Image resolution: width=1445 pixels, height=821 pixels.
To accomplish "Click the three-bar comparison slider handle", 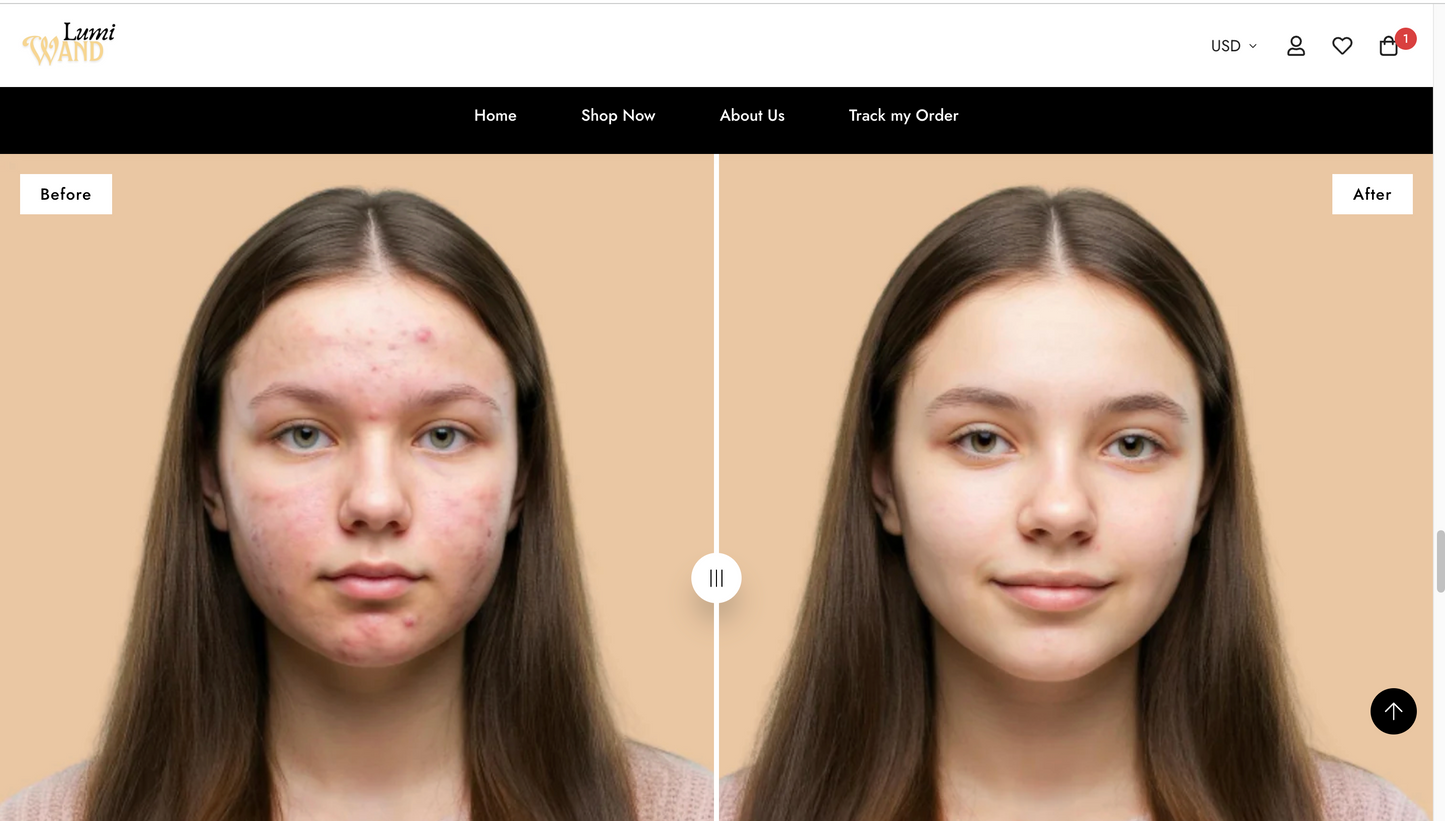I will pyautogui.click(x=716, y=578).
